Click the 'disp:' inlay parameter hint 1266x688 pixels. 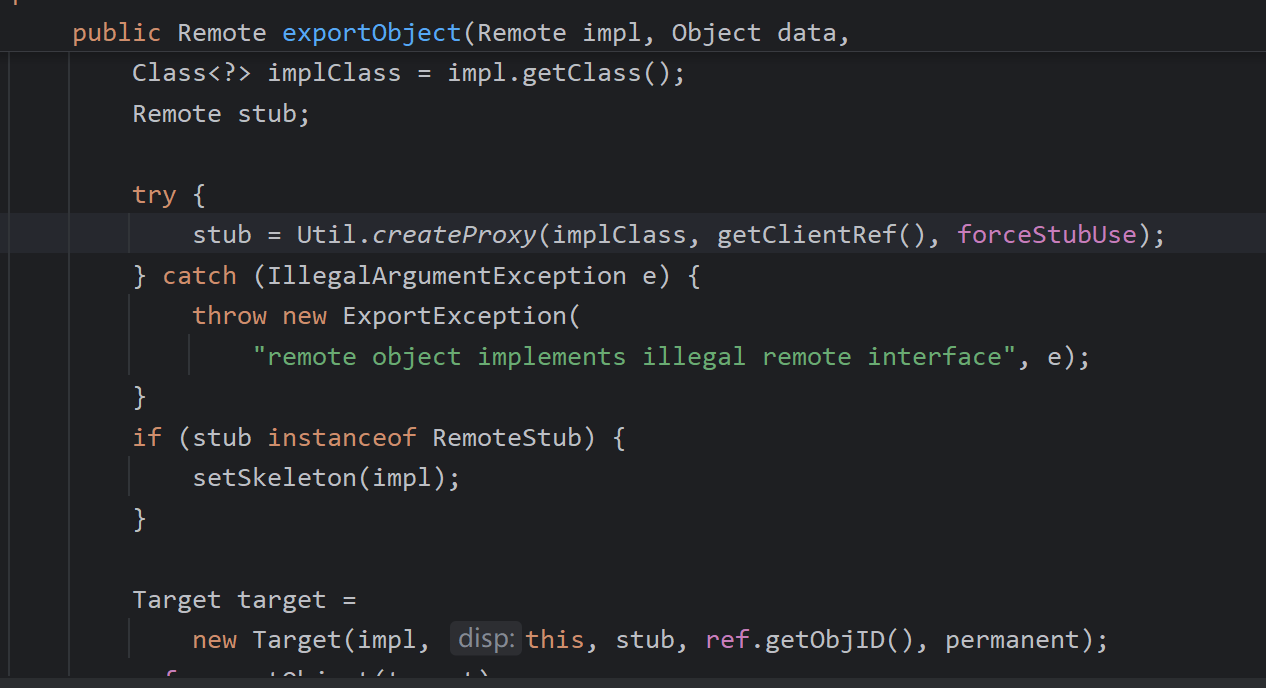tap(486, 640)
